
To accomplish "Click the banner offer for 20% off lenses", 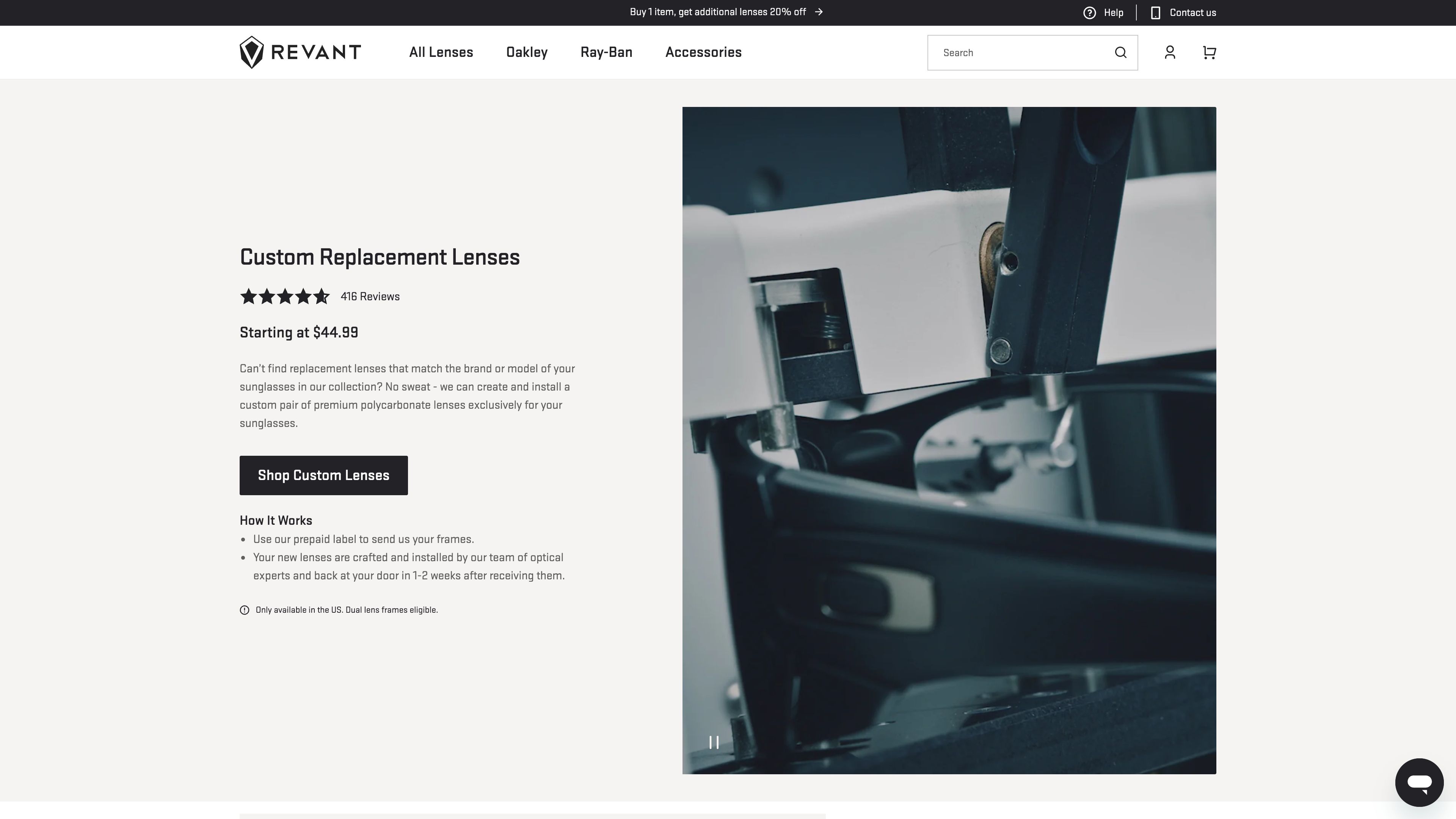I will tap(718, 11).
